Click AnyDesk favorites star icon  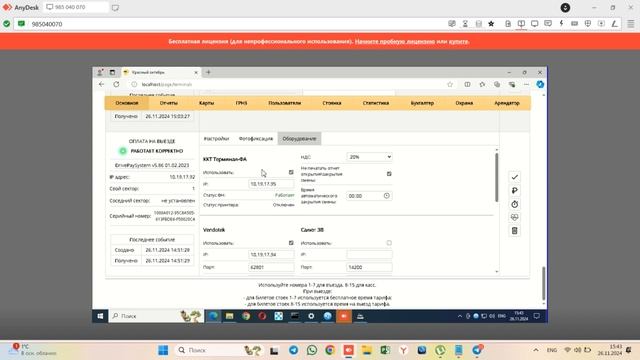tap(491, 24)
